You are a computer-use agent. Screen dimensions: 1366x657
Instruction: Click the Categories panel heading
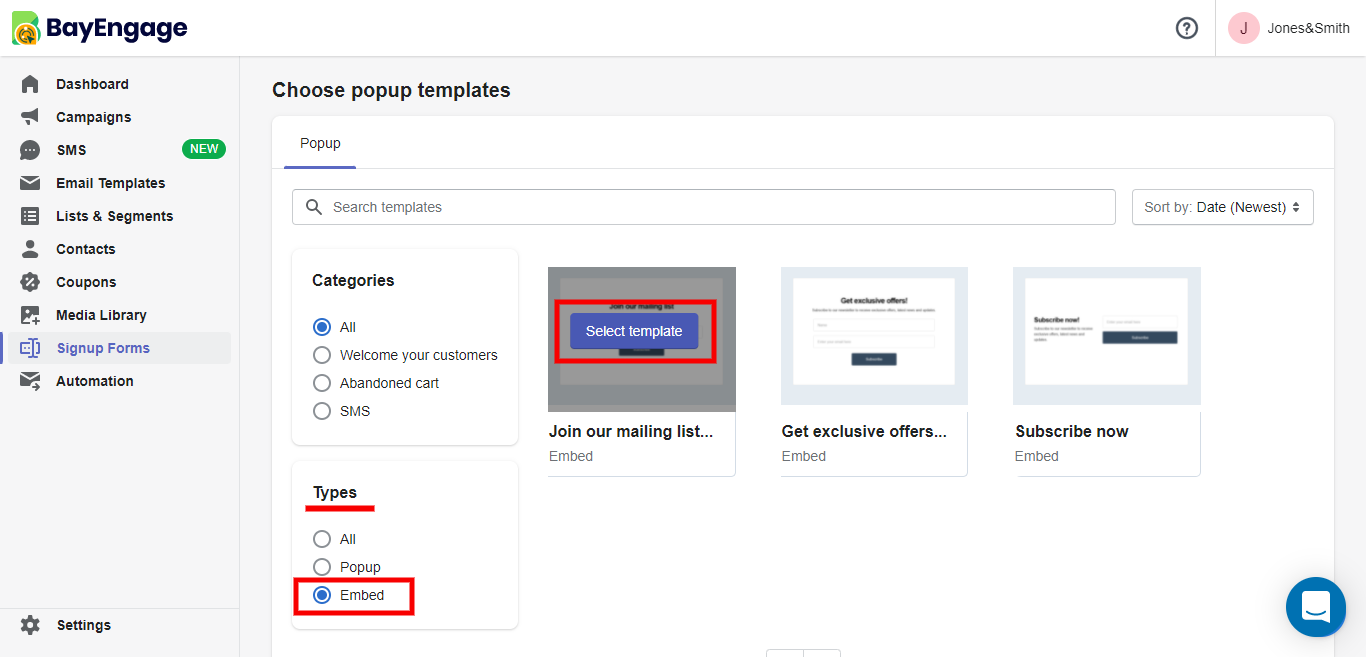coord(353,280)
